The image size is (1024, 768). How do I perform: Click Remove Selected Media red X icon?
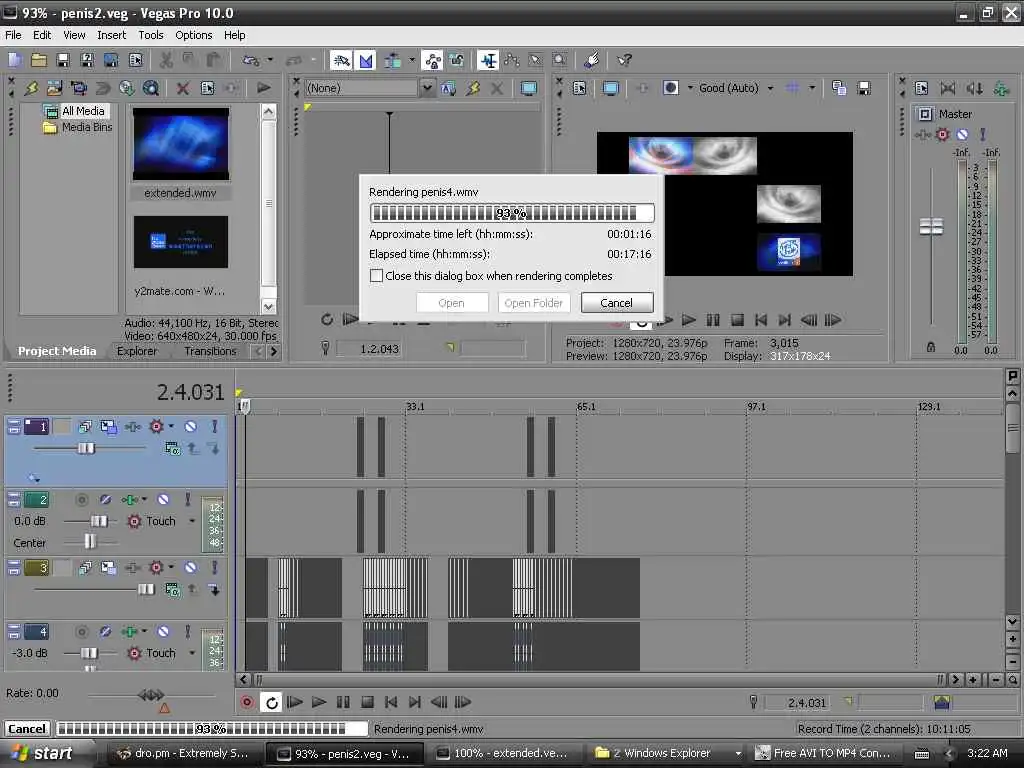(183, 88)
